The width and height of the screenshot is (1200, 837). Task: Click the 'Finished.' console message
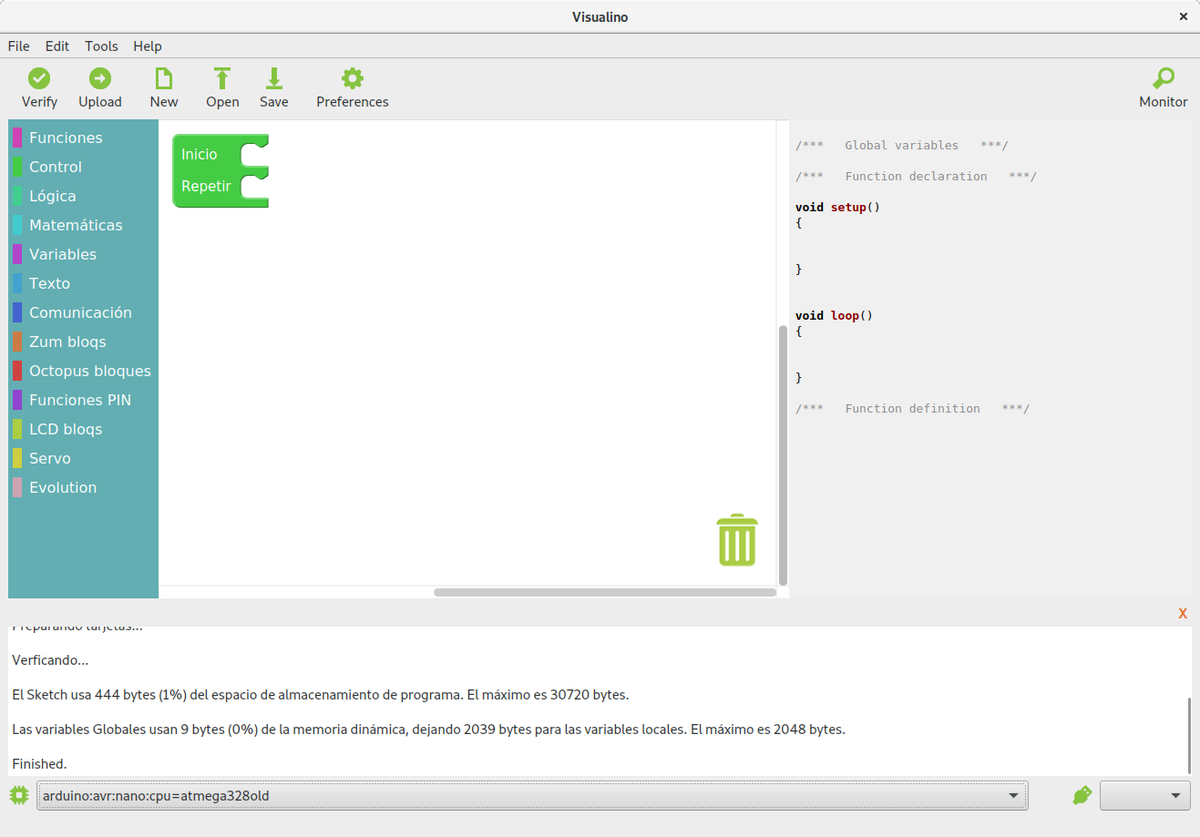click(39, 763)
